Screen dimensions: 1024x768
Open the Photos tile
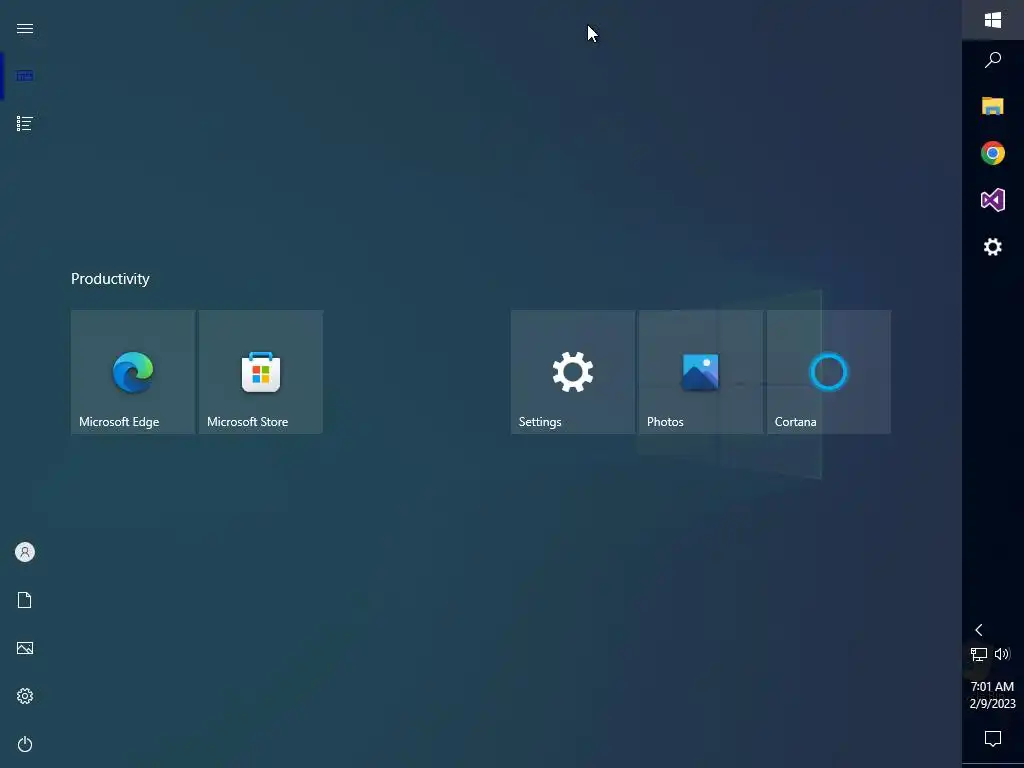(x=701, y=372)
